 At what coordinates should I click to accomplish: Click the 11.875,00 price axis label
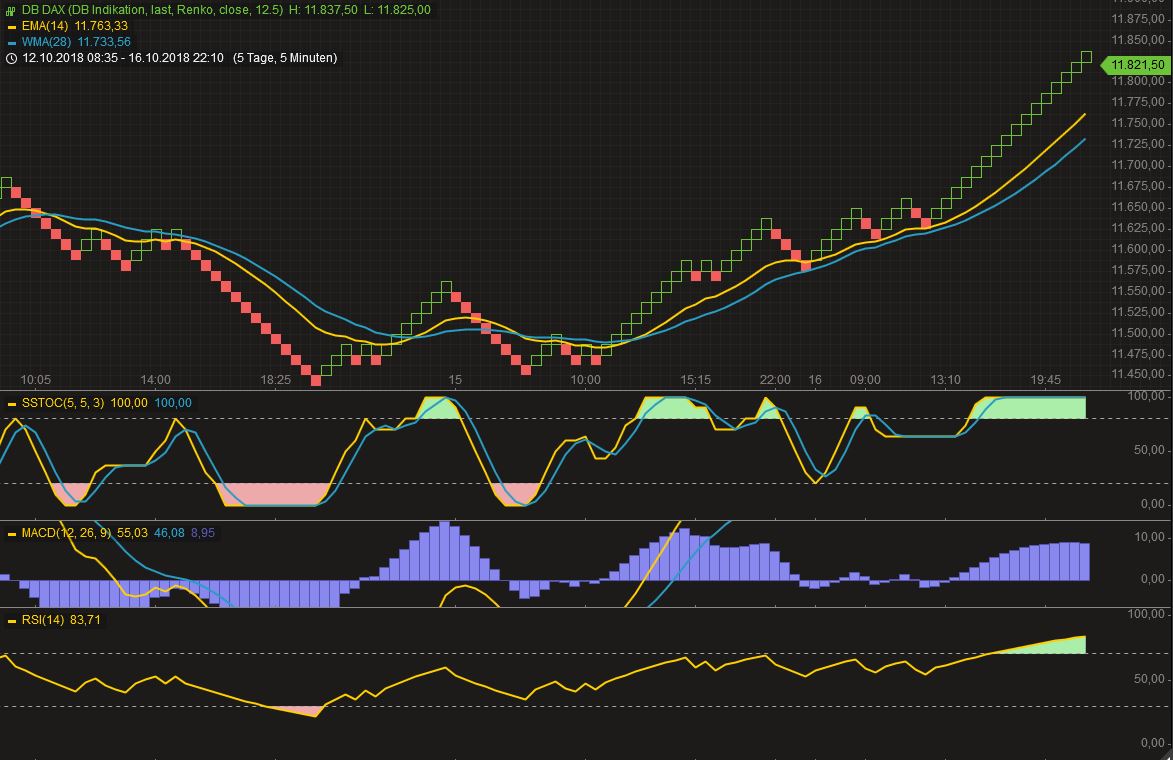(x=1138, y=17)
